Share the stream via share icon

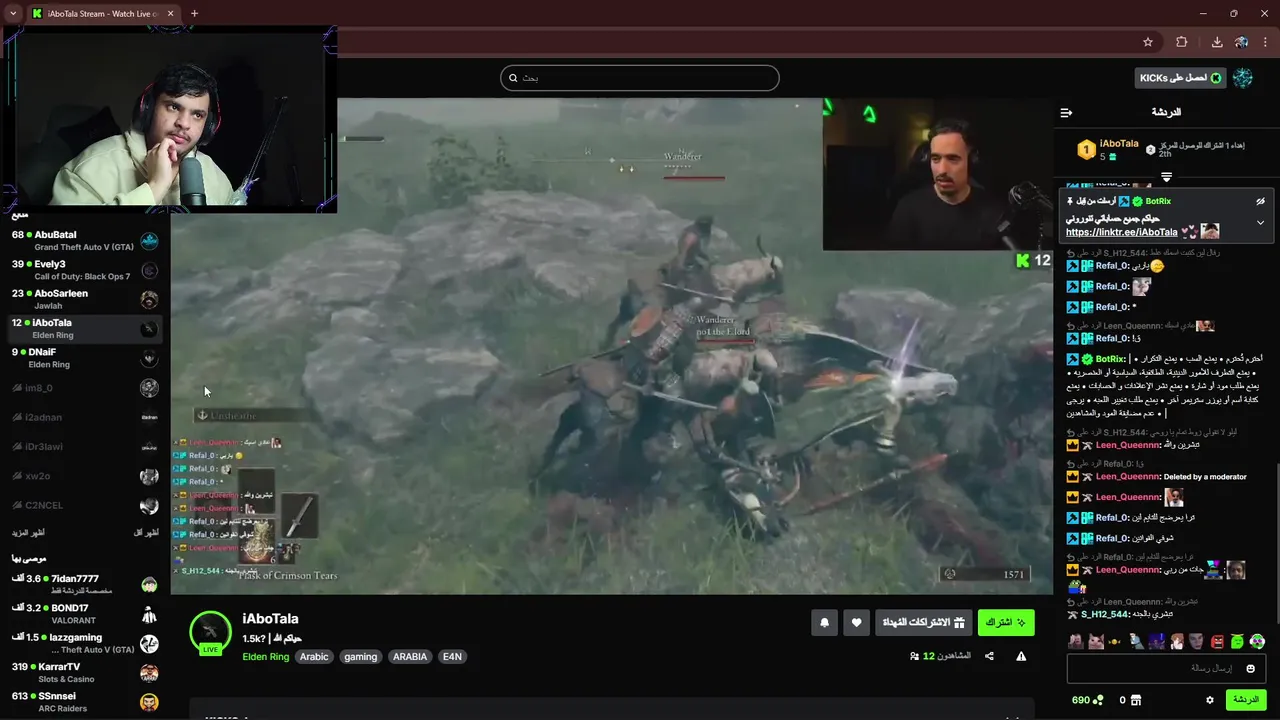point(989,656)
